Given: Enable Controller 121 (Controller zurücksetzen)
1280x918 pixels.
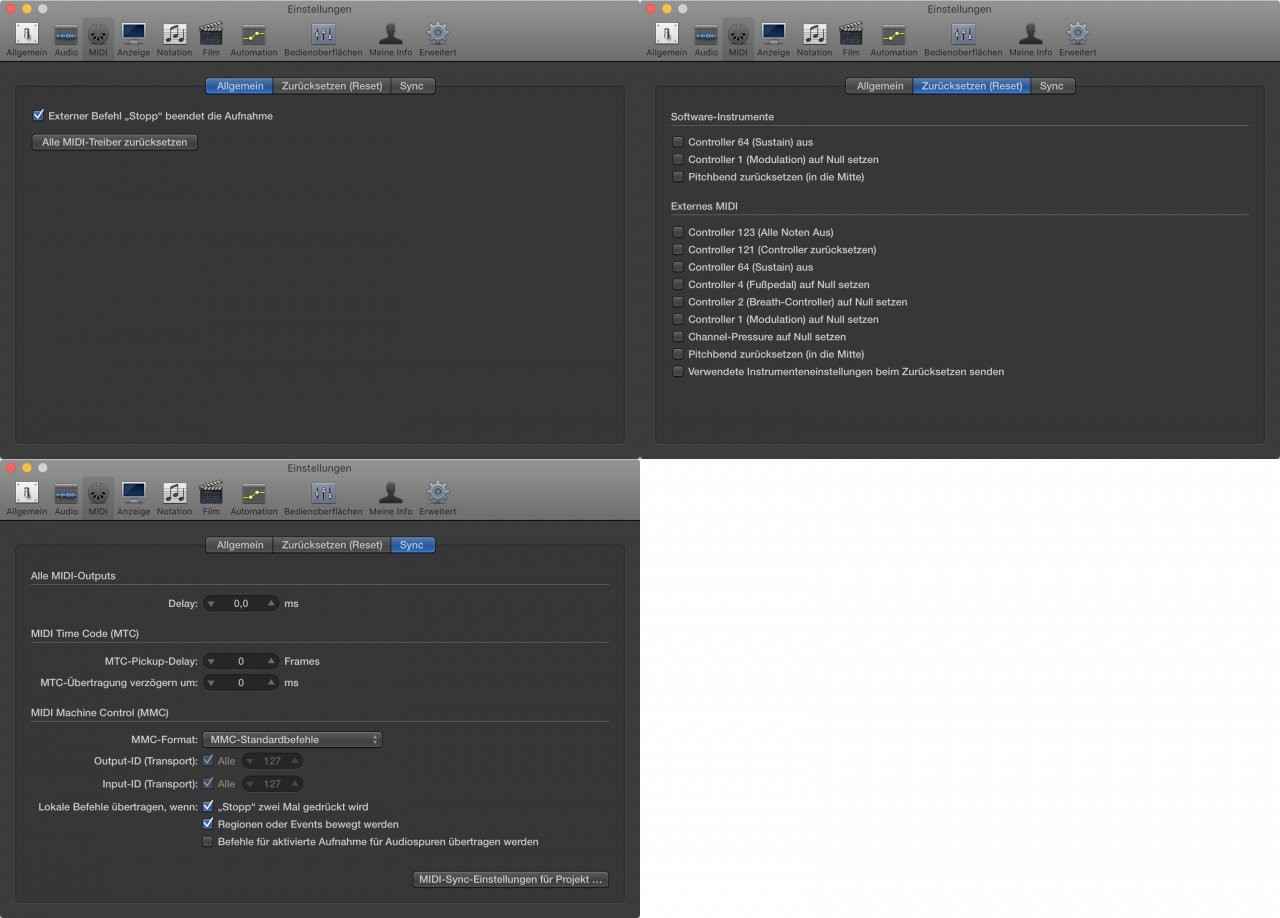Looking at the screenshot, I should pyautogui.click(x=678, y=250).
